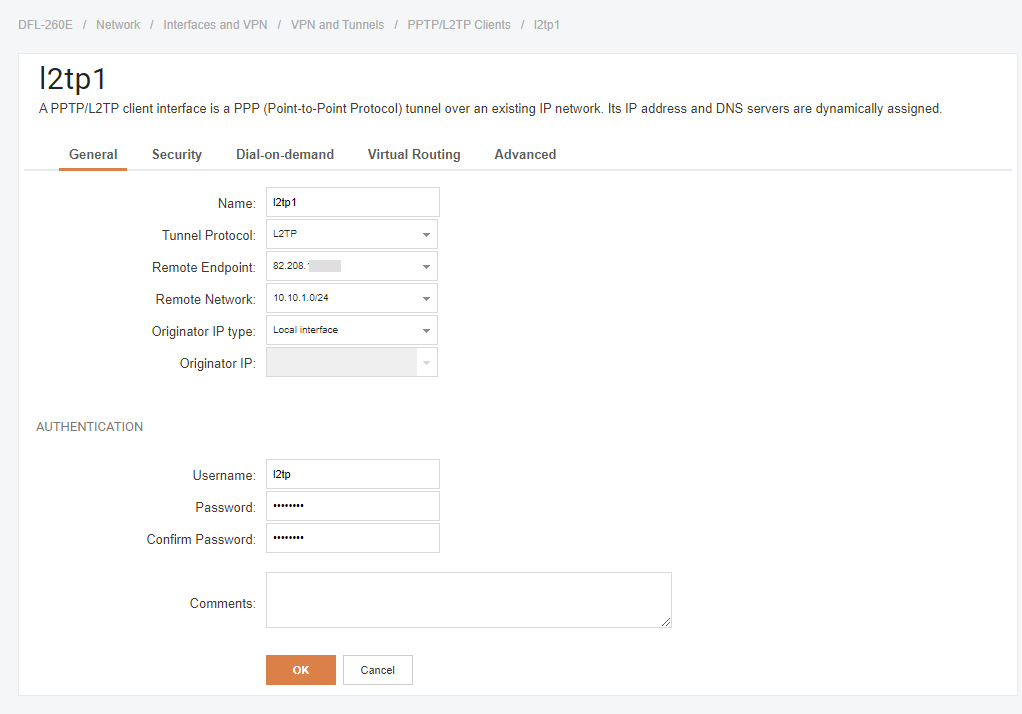Focus the Username text field
Screen dimensions: 1022x714
click(352, 474)
